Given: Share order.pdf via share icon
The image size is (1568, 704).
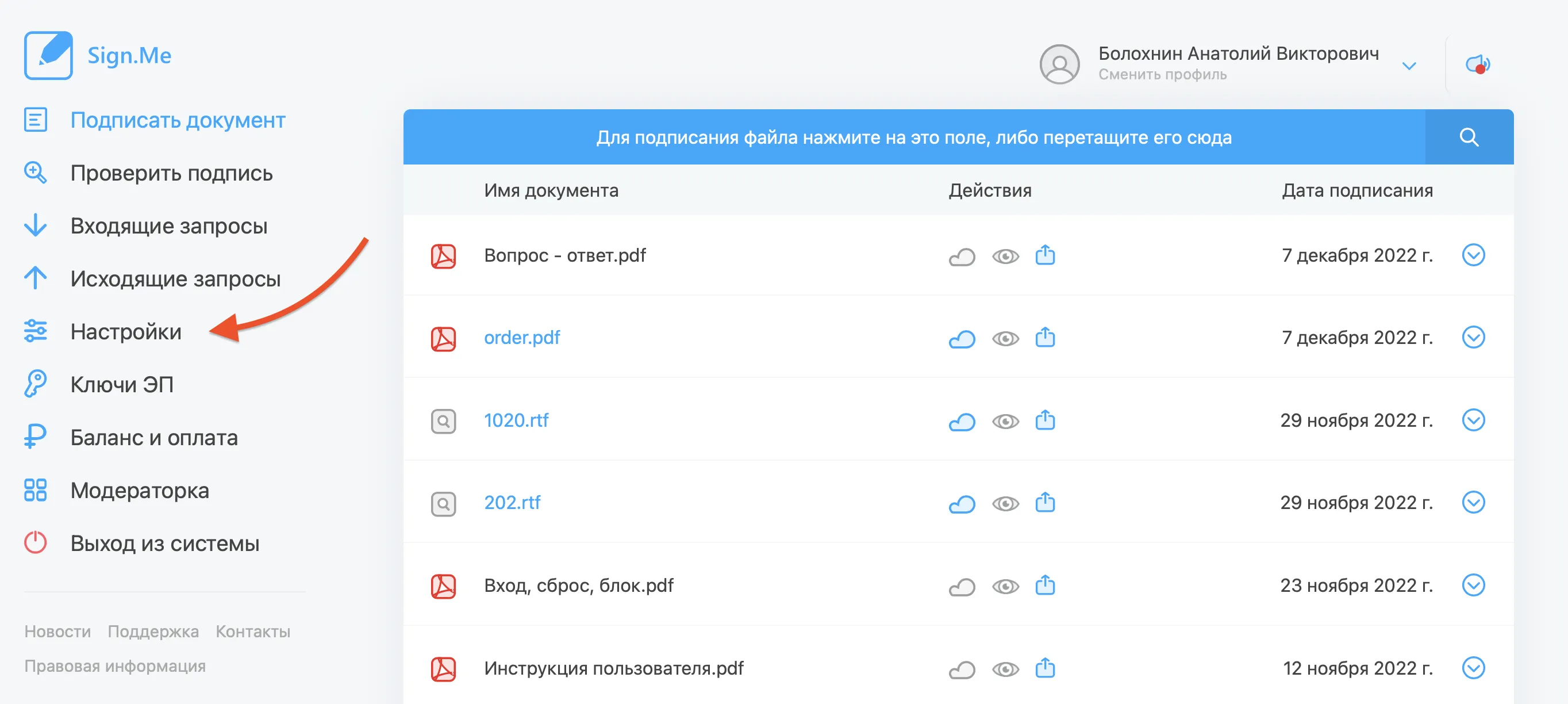Looking at the screenshot, I should point(1045,337).
